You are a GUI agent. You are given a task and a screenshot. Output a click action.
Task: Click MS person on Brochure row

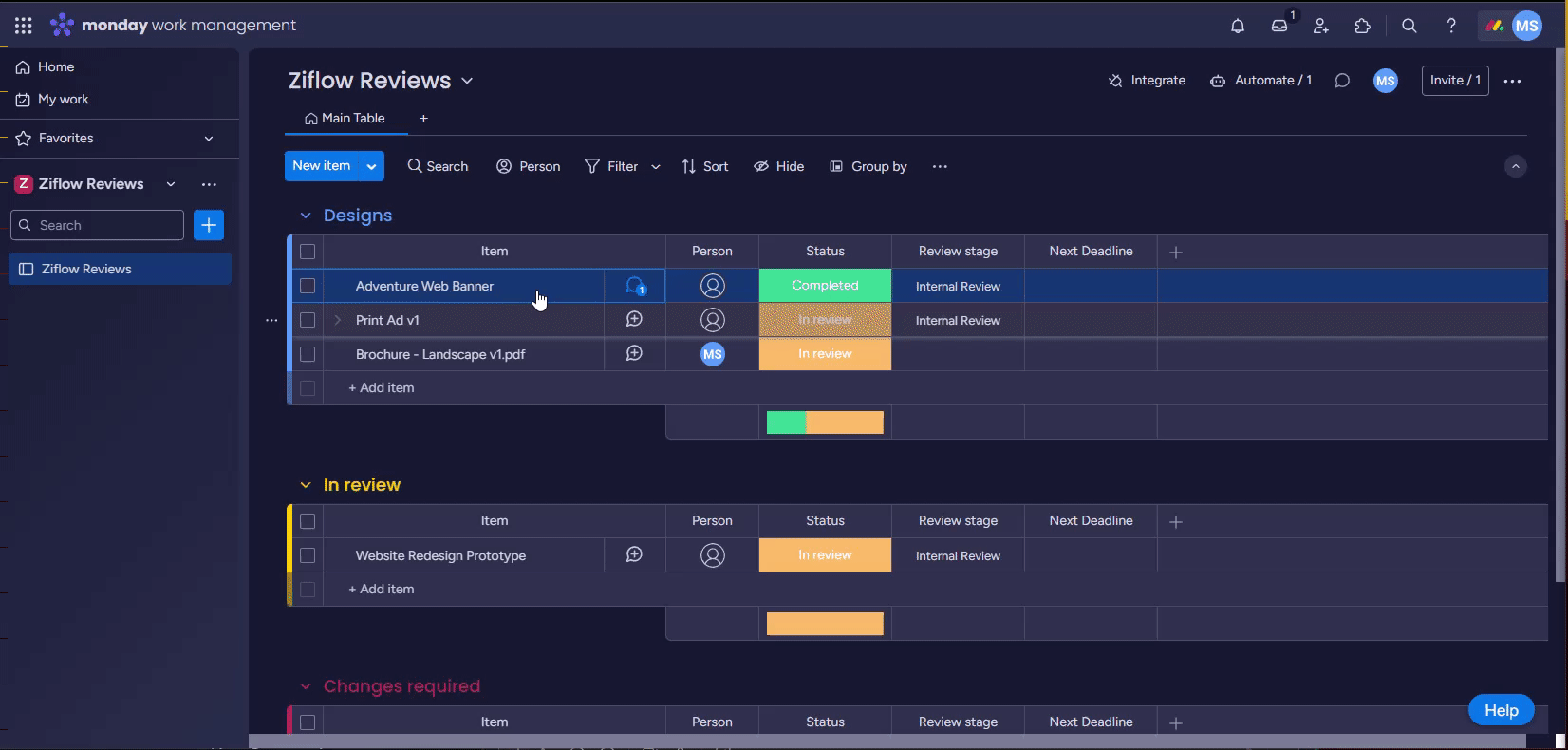pyautogui.click(x=712, y=354)
